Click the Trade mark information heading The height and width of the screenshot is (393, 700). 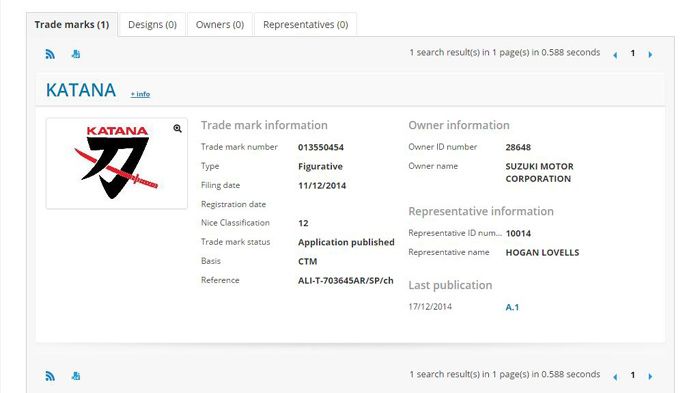pos(264,125)
